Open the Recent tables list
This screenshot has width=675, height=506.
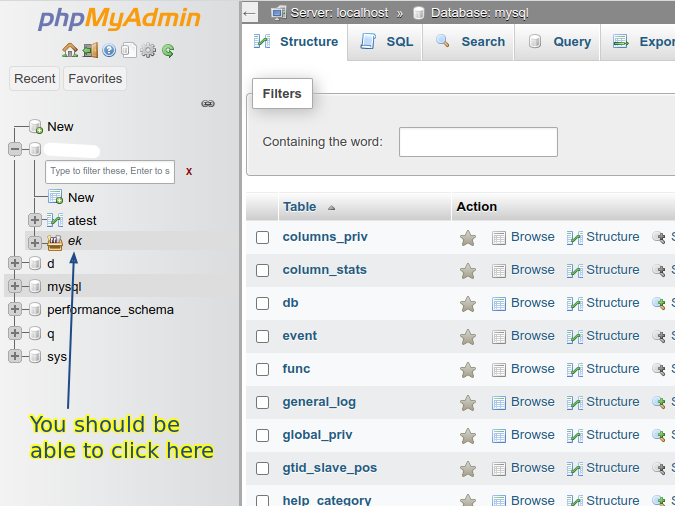pyautogui.click(x=34, y=78)
